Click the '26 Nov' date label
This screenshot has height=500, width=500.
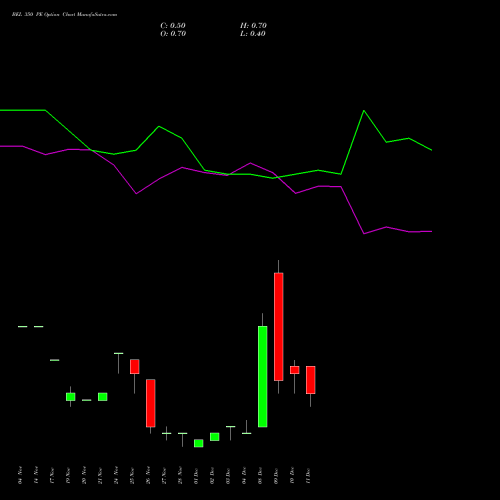click(148, 475)
